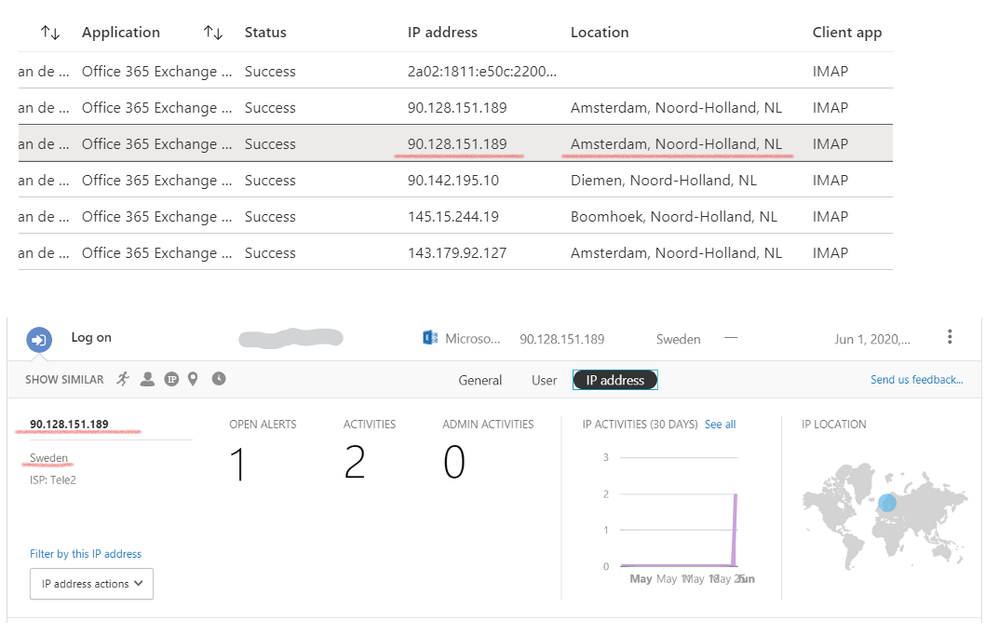Open the three-dot more options menu

949,337
